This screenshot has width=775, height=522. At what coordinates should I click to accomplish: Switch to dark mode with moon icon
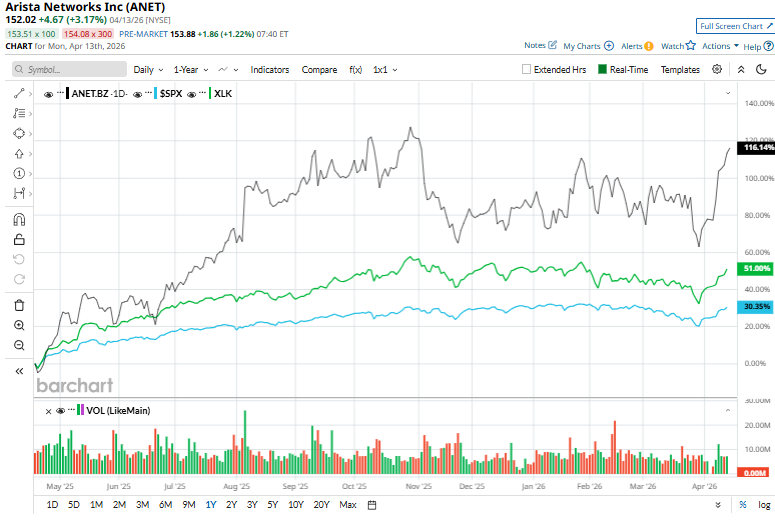(x=741, y=70)
